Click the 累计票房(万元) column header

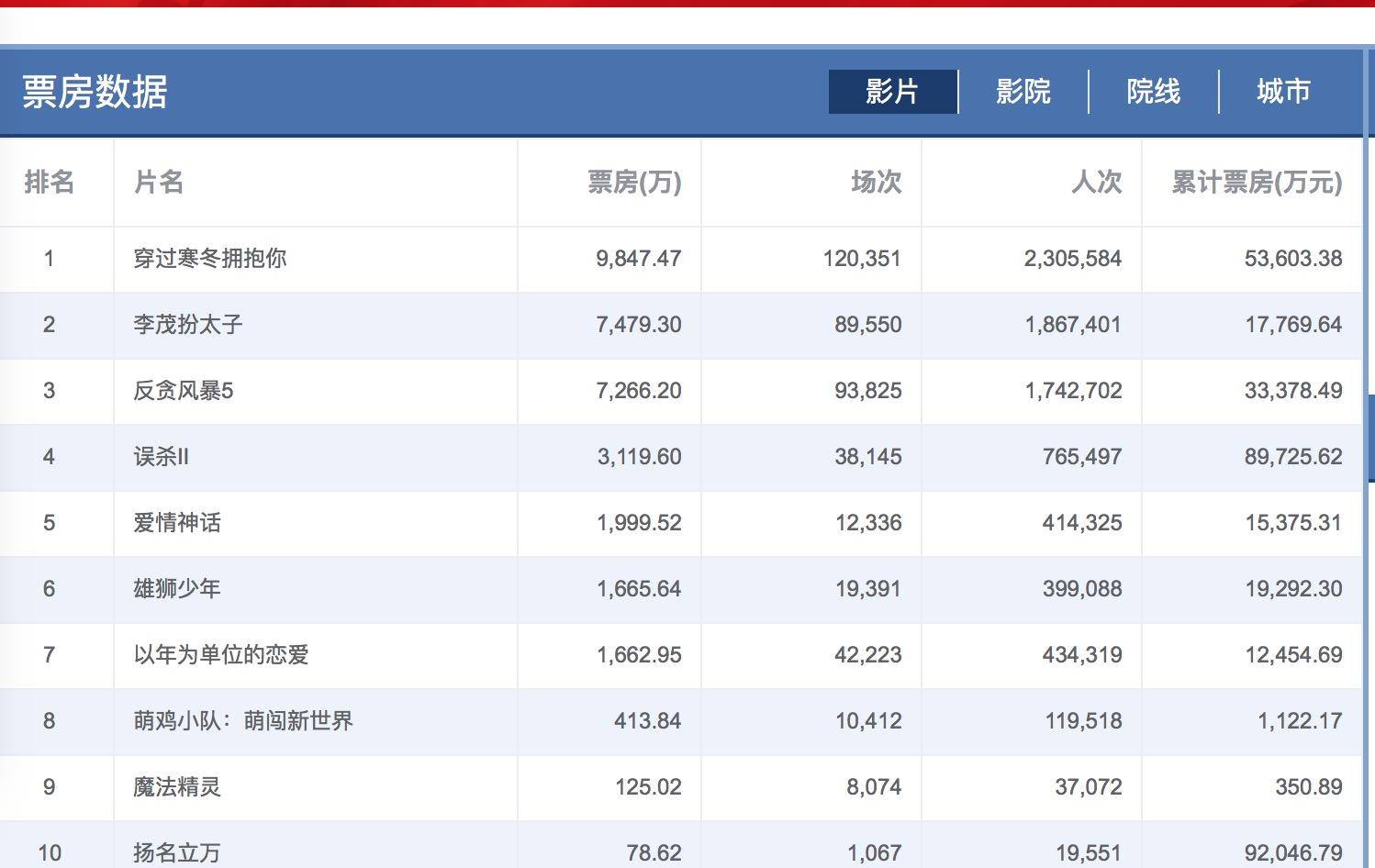1257,182
